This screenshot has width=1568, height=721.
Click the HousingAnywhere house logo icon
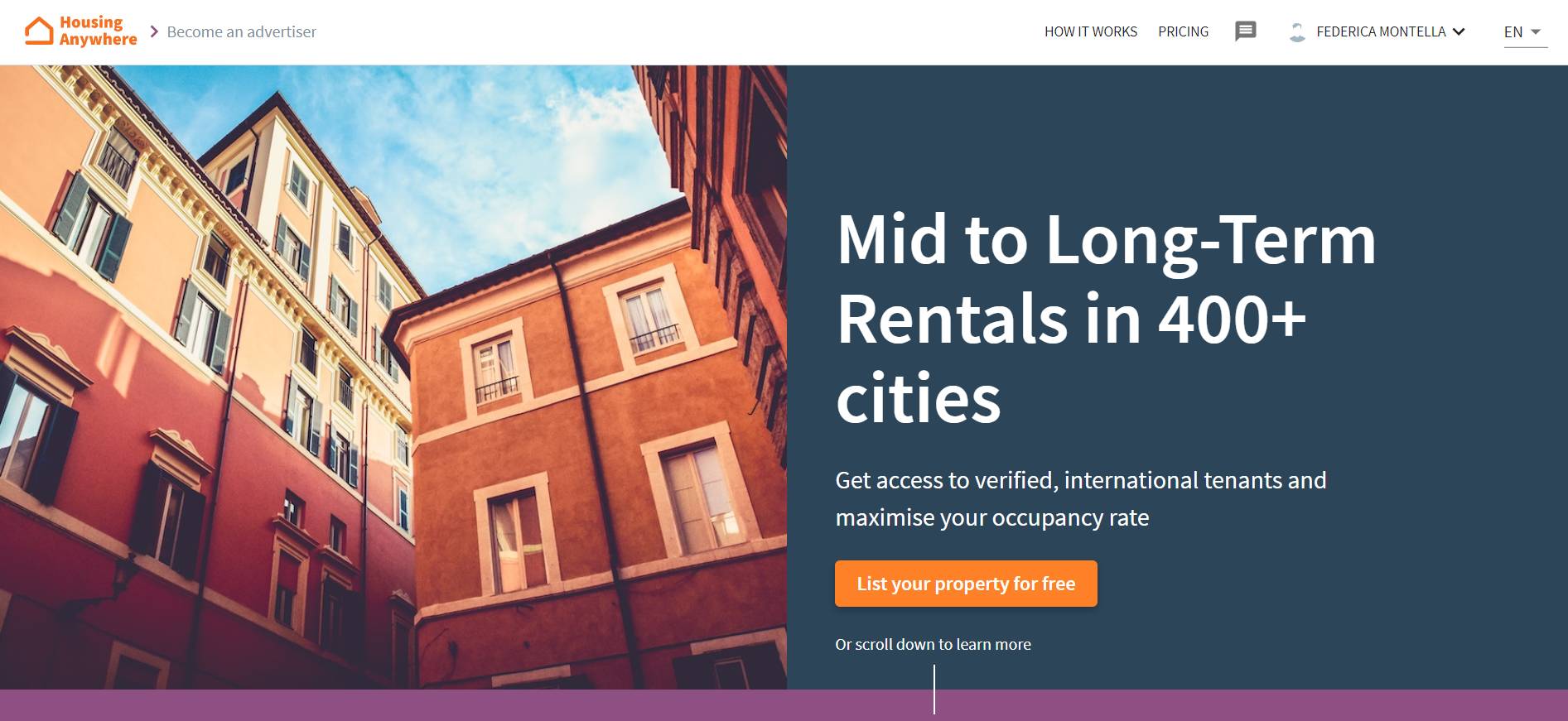39,31
